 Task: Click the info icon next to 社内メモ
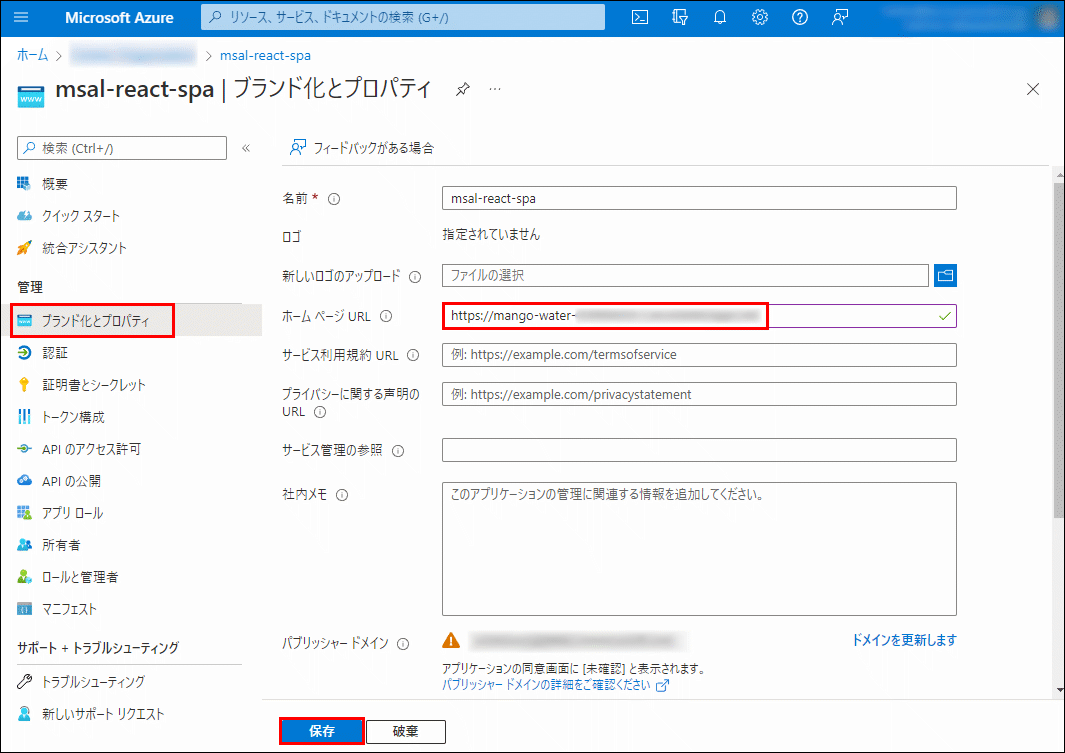click(342, 495)
